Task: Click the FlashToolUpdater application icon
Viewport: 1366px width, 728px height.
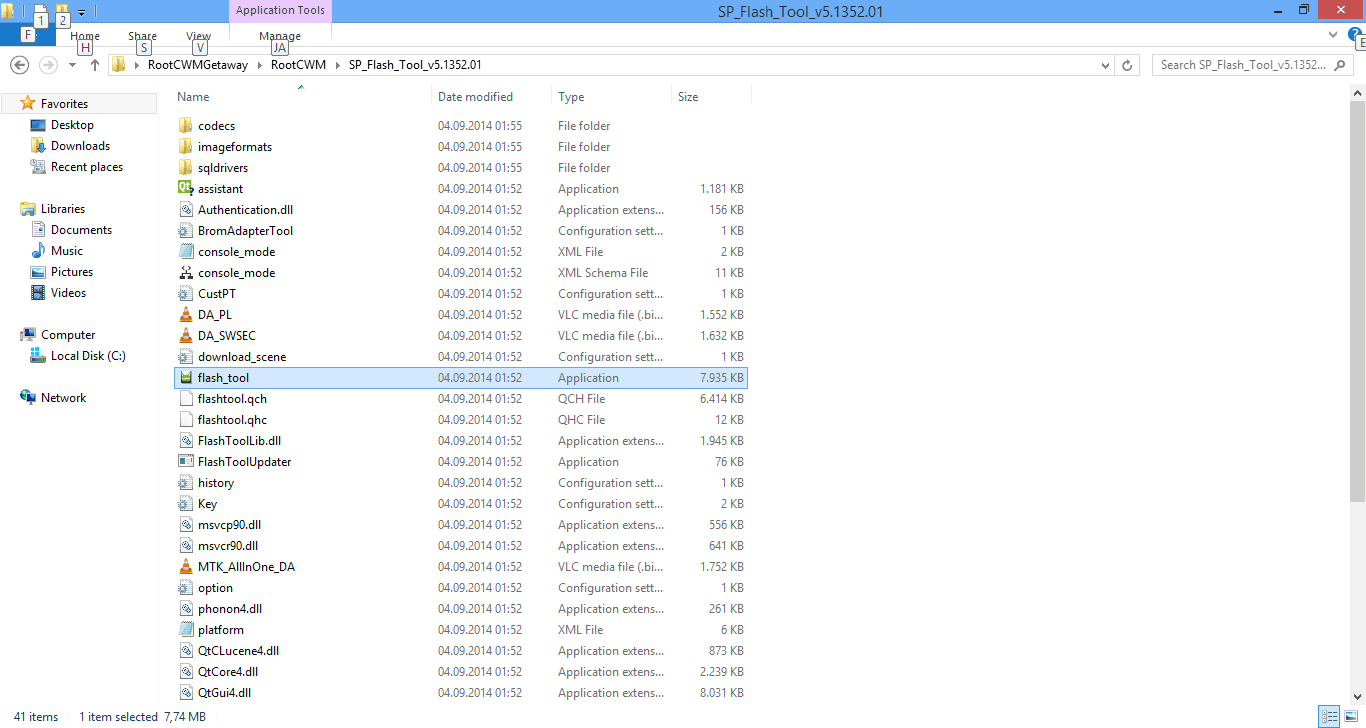Action: (185, 462)
